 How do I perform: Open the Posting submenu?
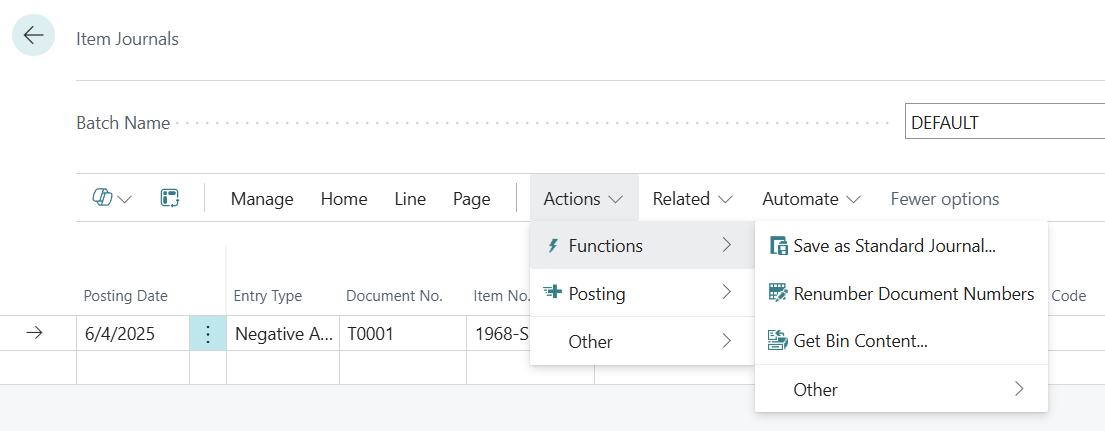tap(640, 294)
